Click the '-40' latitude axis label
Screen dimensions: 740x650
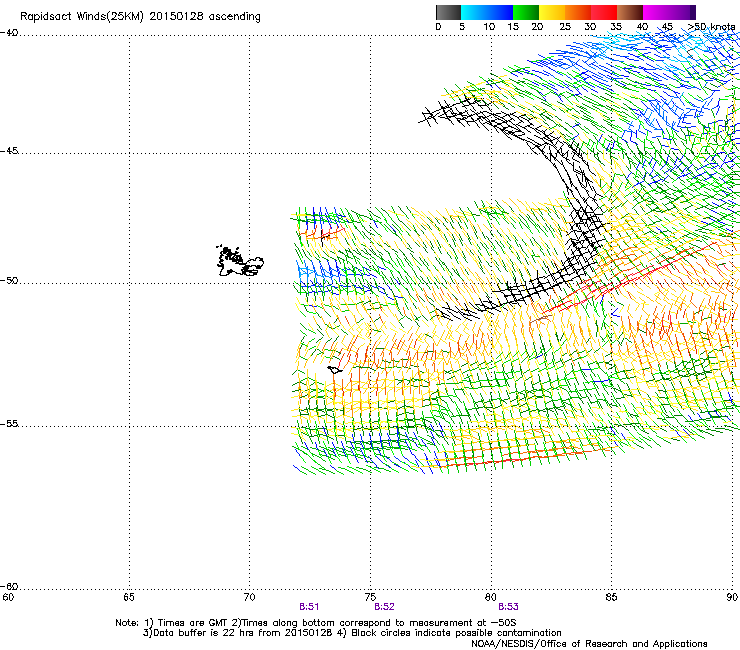pos(9,33)
